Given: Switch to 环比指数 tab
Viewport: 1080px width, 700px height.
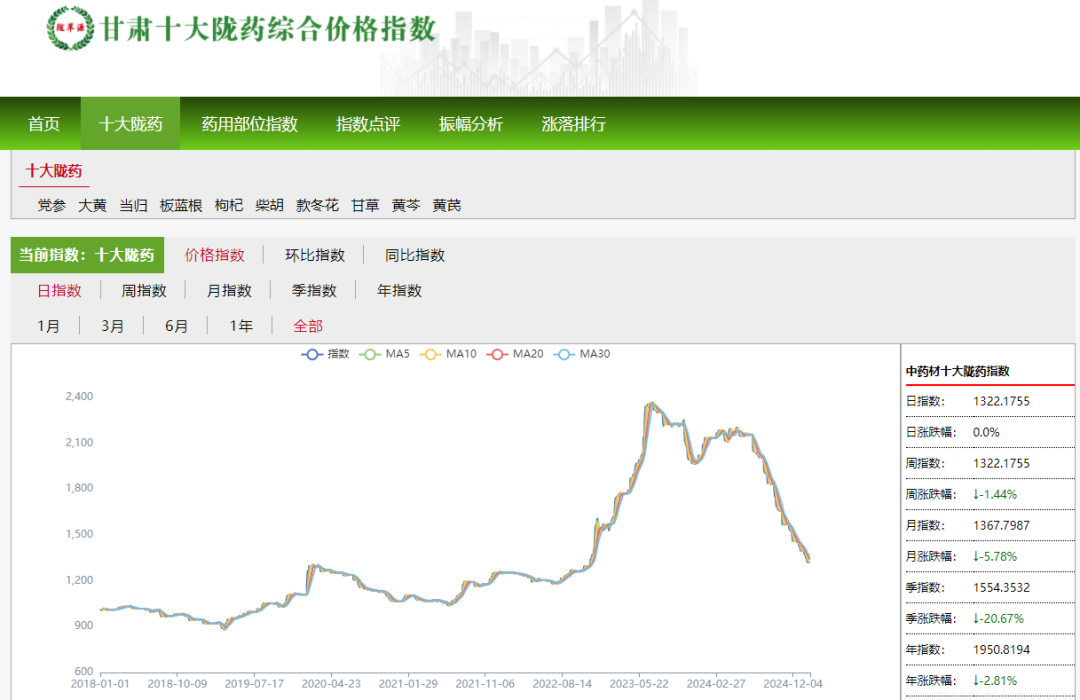Looking at the screenshot, I should [x=314, y=255].
